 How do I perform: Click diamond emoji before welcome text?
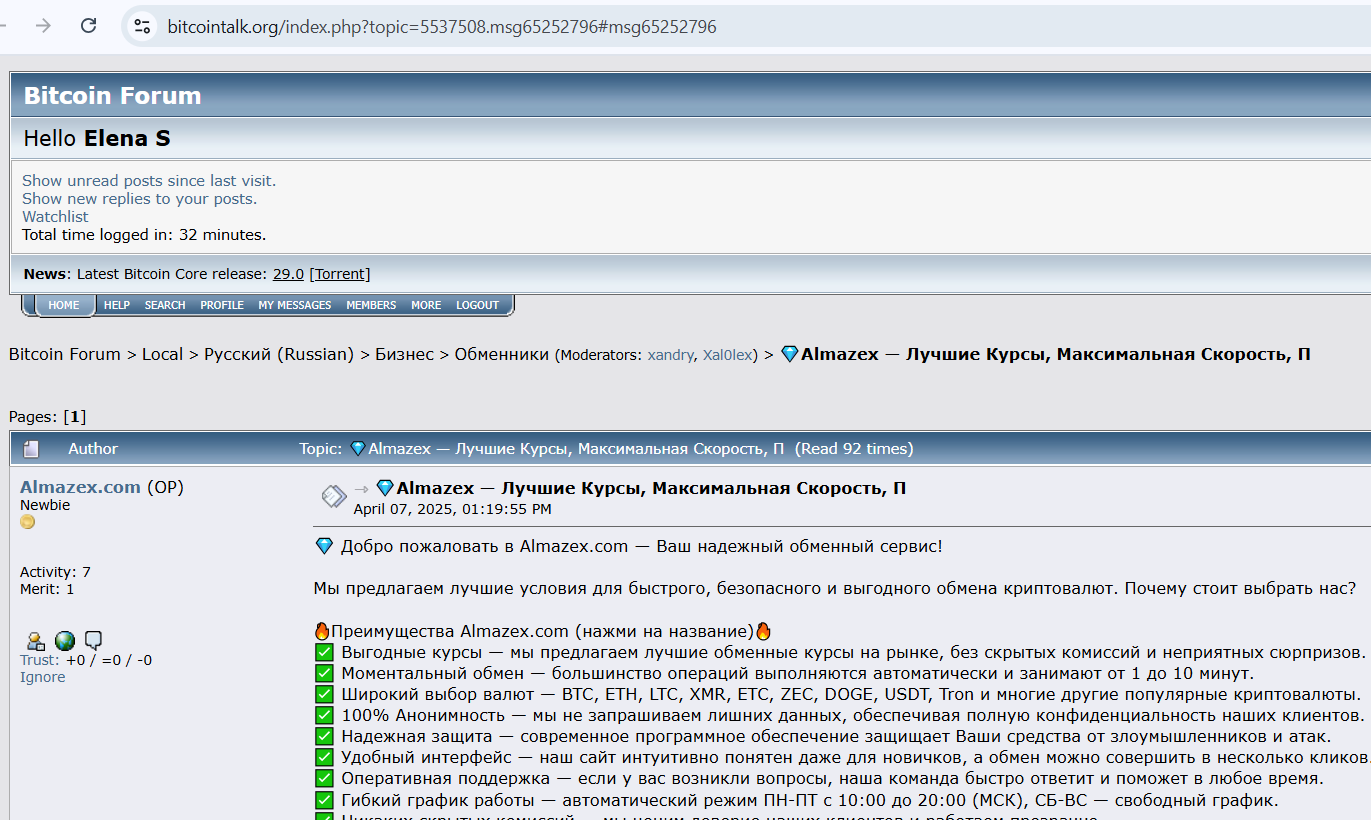point(324,546)
